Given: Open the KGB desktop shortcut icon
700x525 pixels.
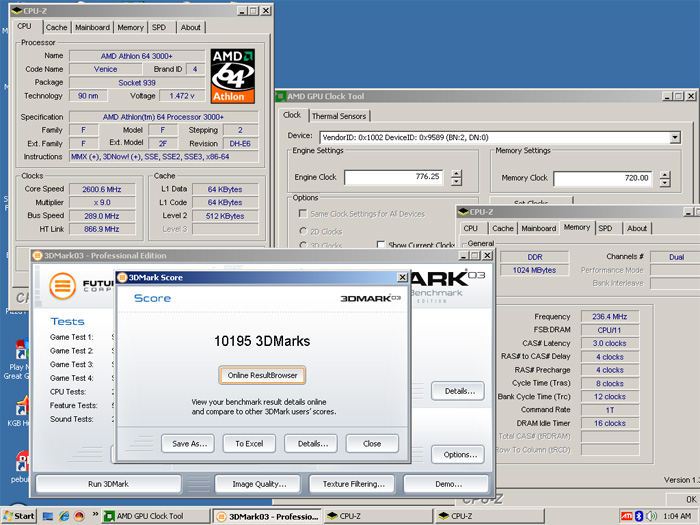Looking at the screenshot, I should 21,408.
